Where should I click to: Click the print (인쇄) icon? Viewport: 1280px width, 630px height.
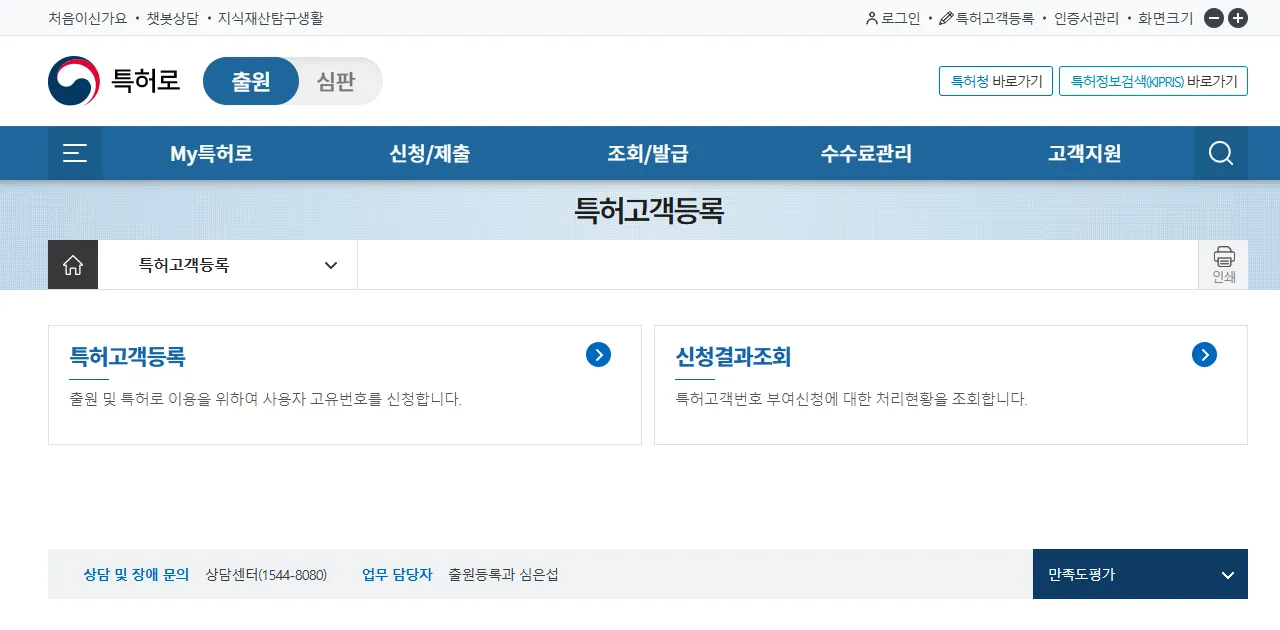pyautogui.click(x=1223, y=265)
